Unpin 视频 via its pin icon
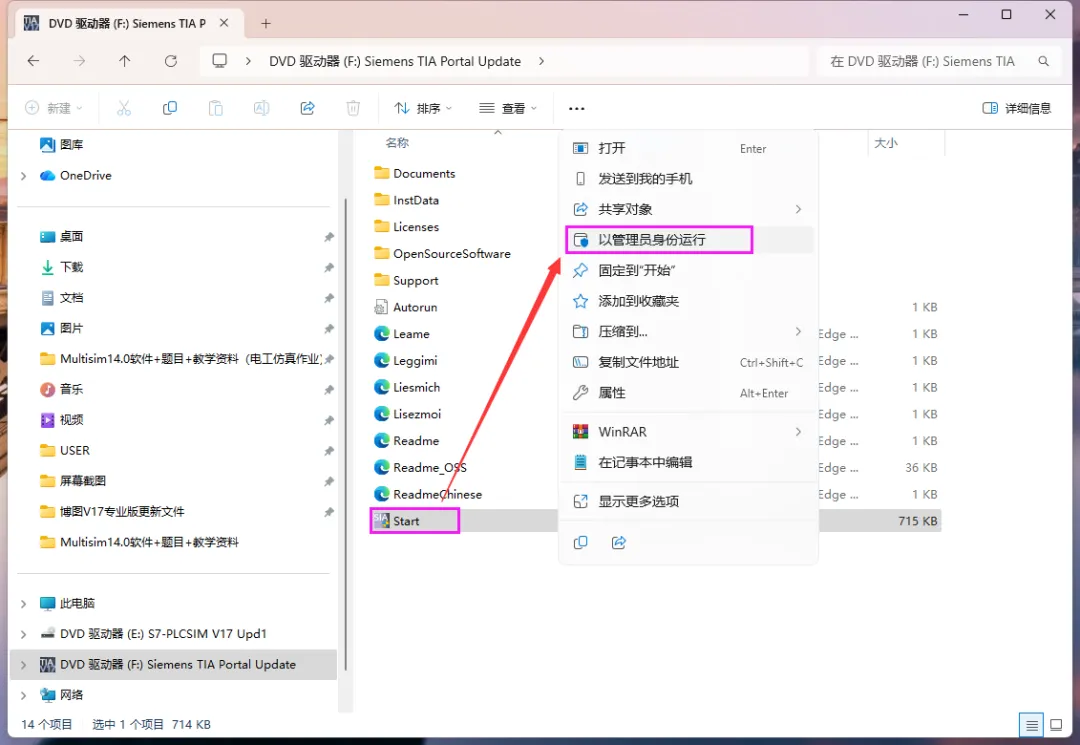Viewport: 1080px width, 745px height. (329, 420)
